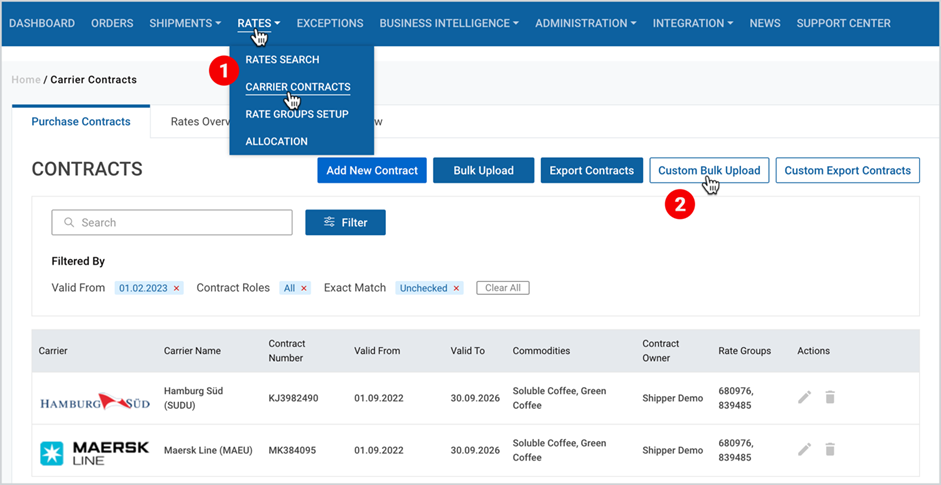Click the Valid To column header
The width and height of the screenshot is (941, 485).
pyautogui.click(x=467, y=351)
